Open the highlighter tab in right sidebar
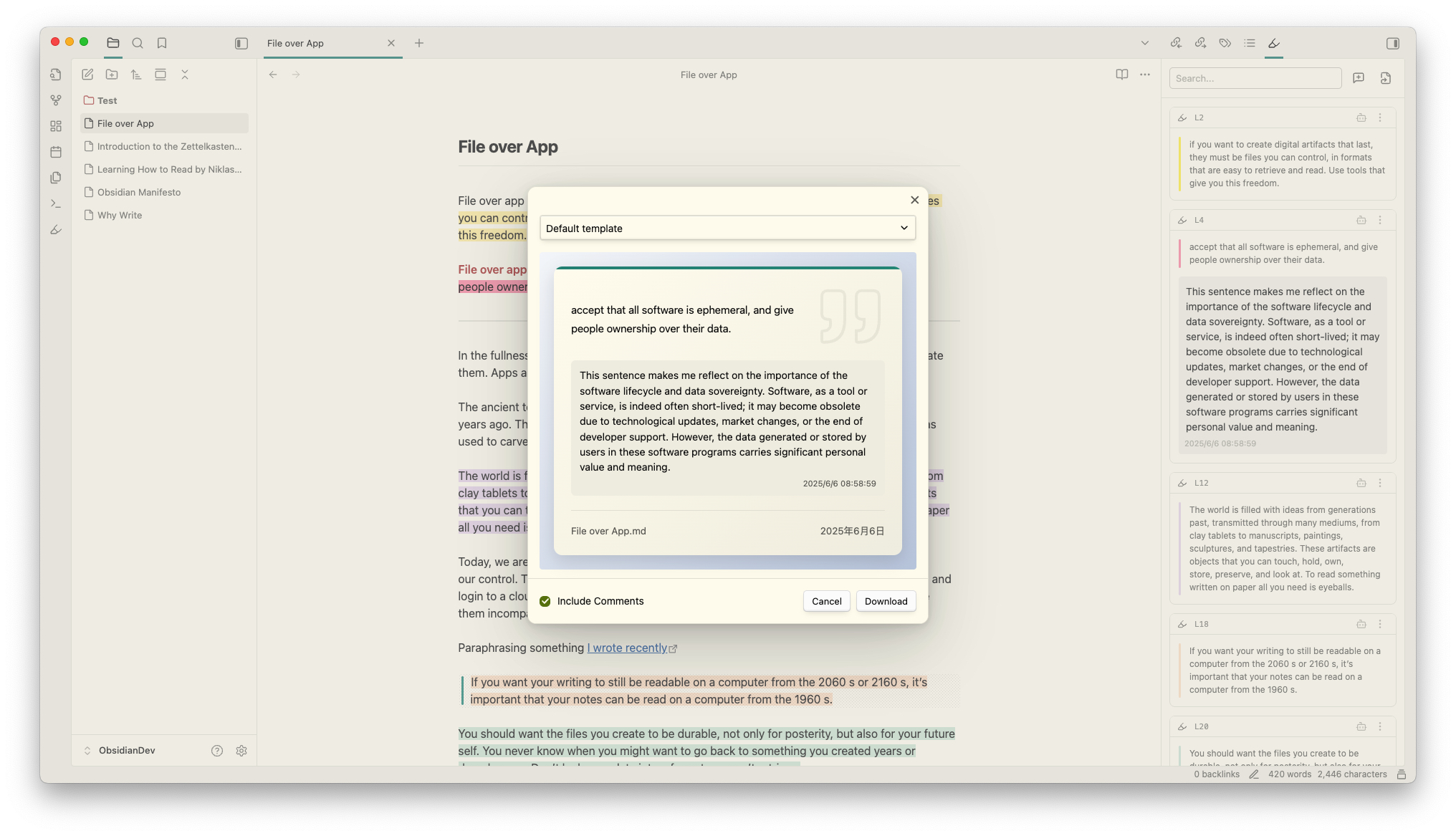The width and height of the screenshot is (1456, 836). tap(1273, 43)
